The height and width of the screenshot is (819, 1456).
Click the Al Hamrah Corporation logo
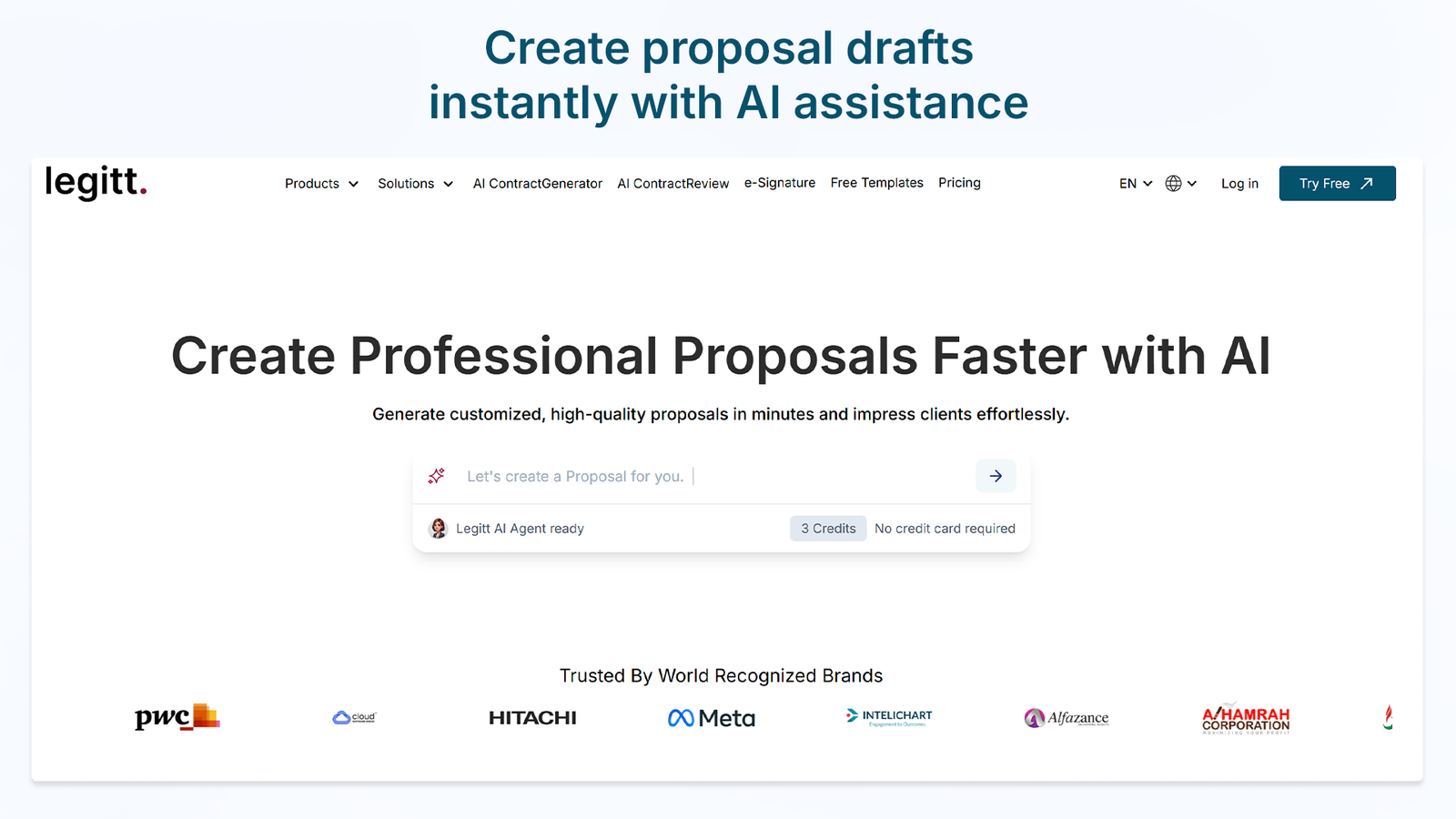pyautogui.click(x=1245, y=719)
